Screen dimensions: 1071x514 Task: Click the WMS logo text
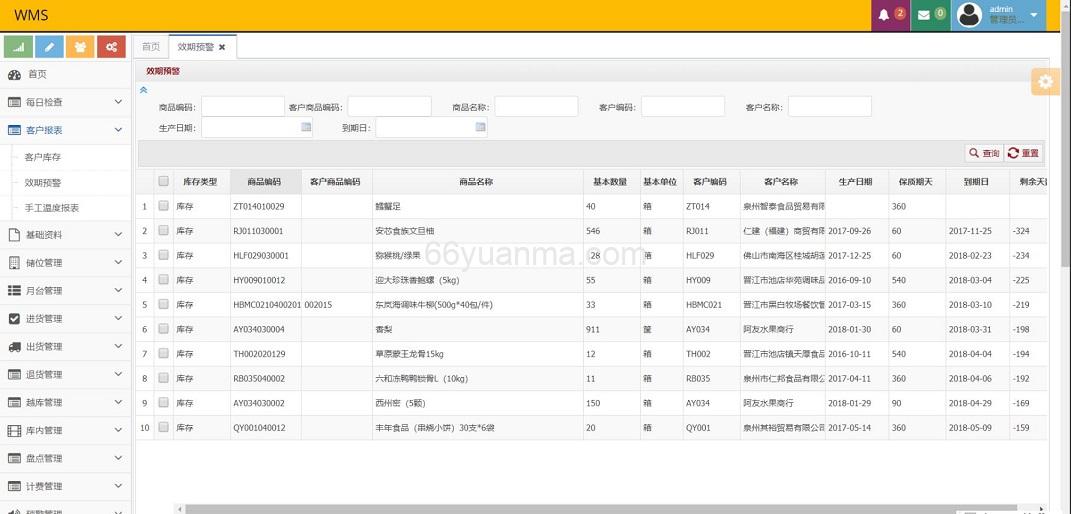(31, 16)
